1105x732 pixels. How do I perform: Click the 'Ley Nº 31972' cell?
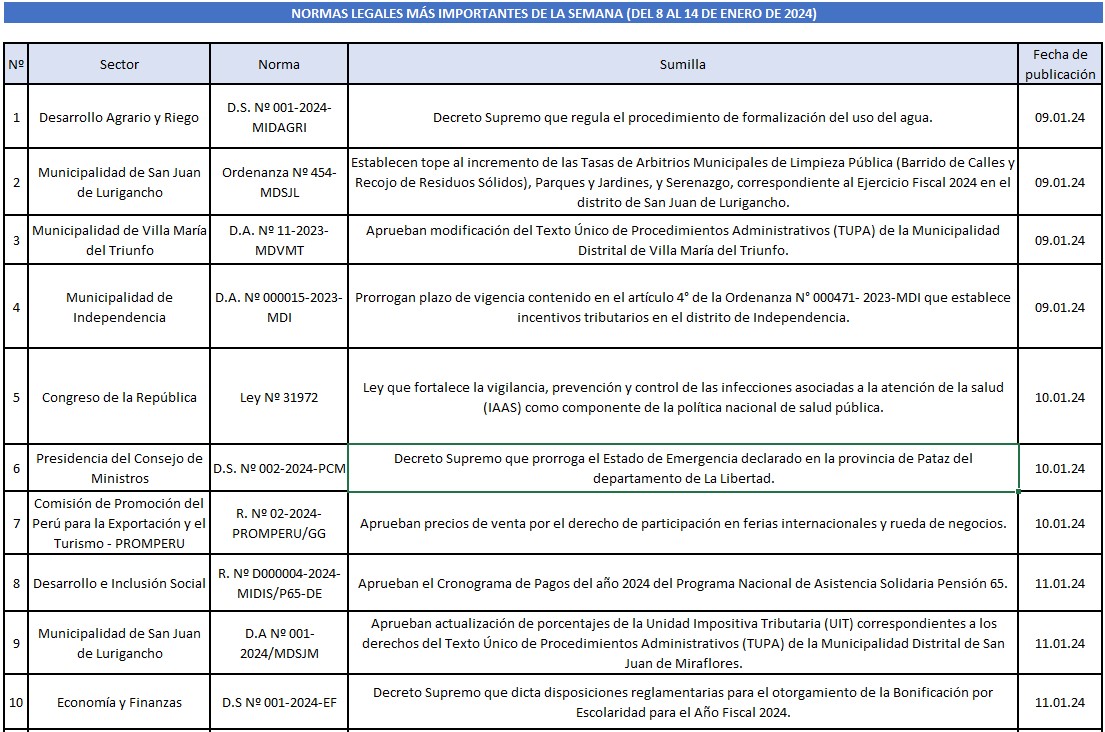278,397
